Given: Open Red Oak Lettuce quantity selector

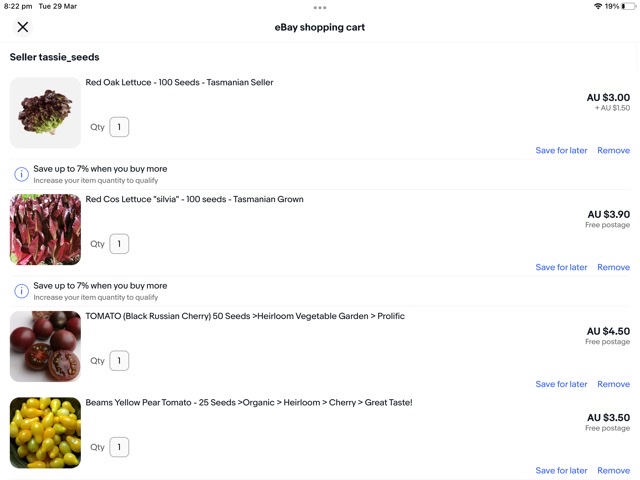Looking at the screenshot, I should [x=119, y=127].
